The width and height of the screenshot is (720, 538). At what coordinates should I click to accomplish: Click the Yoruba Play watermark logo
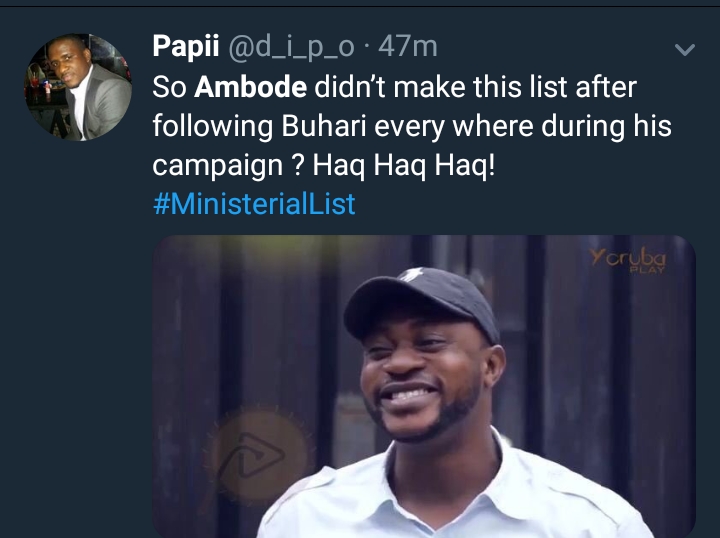pos(630,261)
